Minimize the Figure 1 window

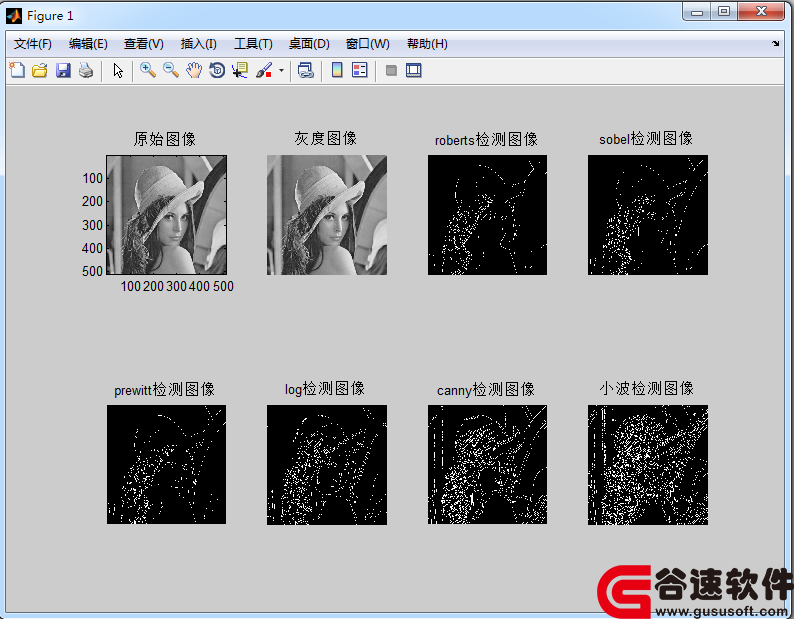(697, 12)
